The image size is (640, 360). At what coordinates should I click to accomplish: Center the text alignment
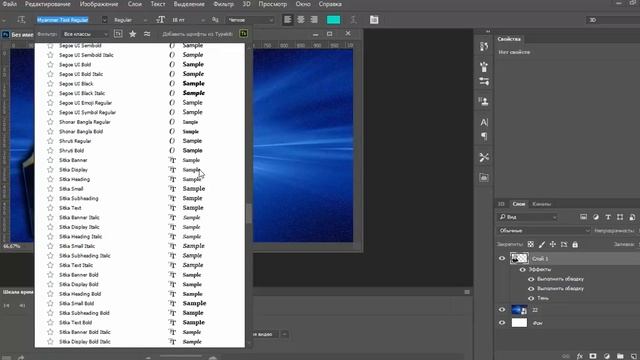[301, 20]
